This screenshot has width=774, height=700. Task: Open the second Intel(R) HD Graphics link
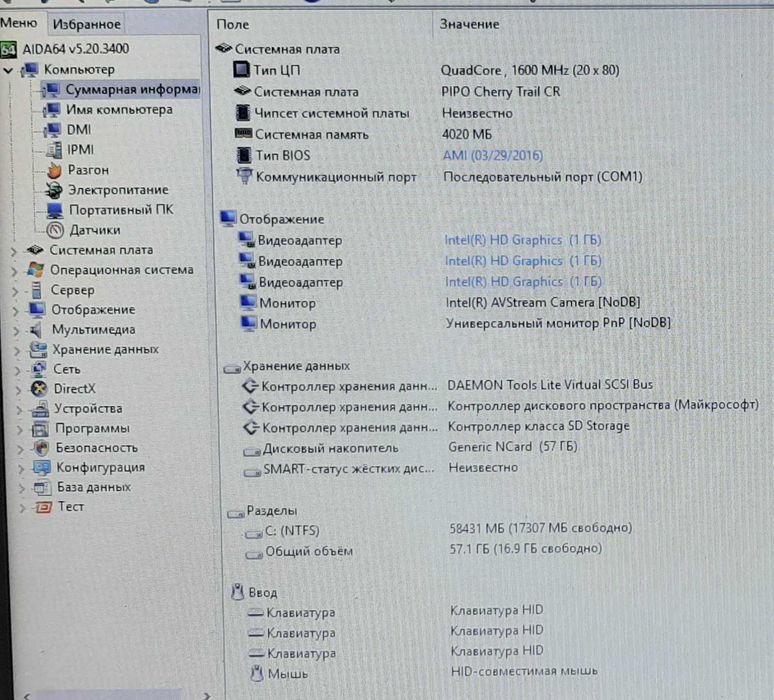pyautogui.click(x=523, y=261)
